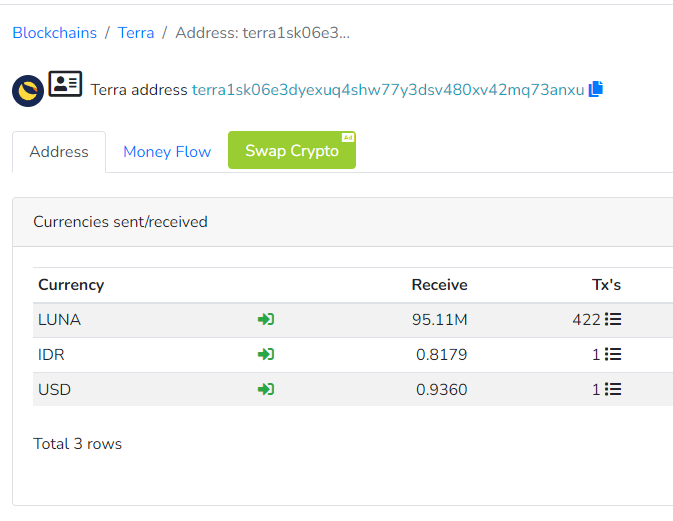Click the 0.8179 receive value
673x521 pixels.
tap(442, 355)
